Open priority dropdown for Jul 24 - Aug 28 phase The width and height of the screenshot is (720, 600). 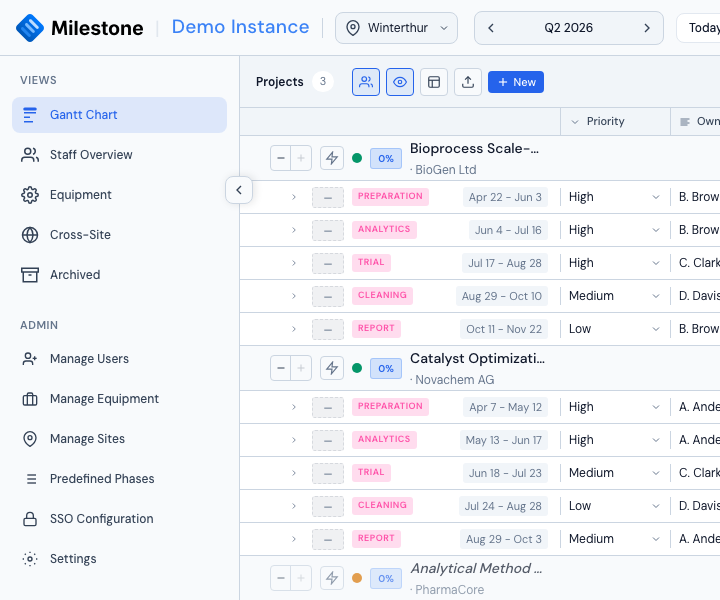pos(614,506)
